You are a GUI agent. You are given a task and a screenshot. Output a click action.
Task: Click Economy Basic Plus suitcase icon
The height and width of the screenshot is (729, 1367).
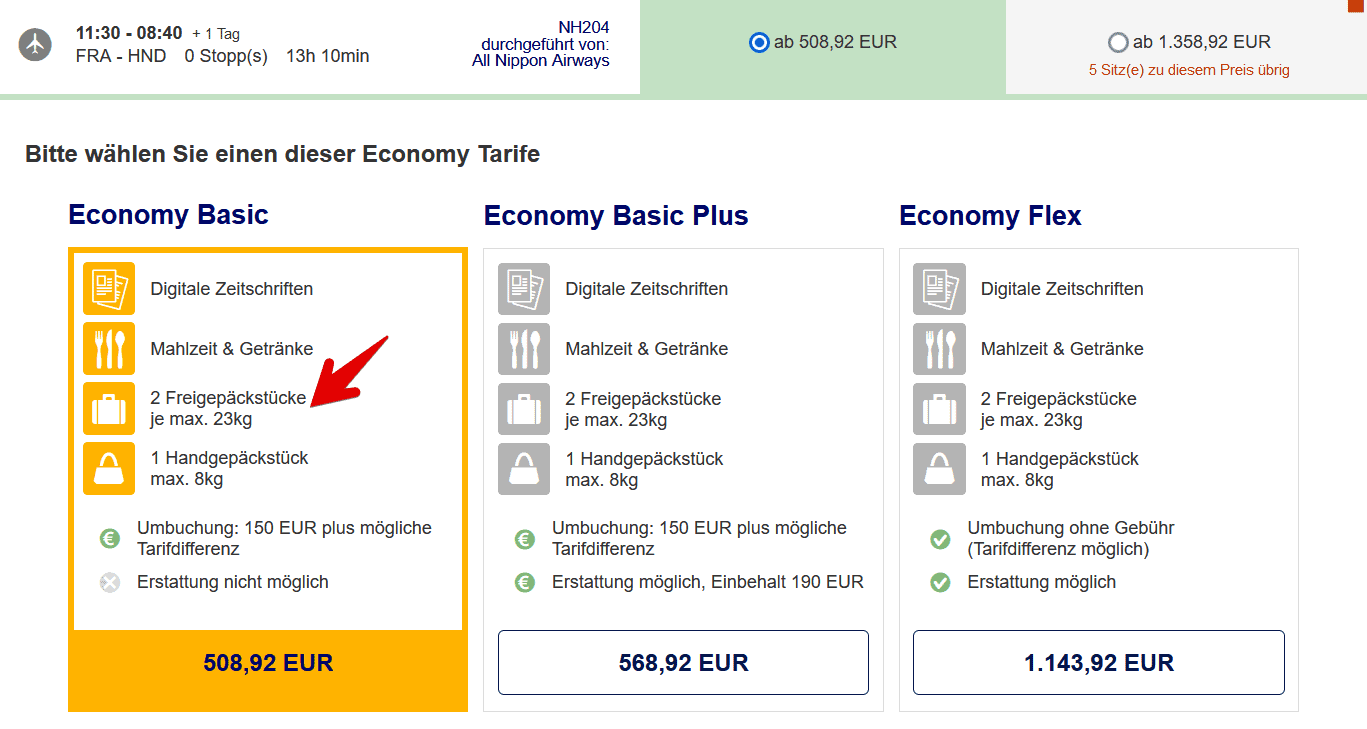tap(524, 408)
